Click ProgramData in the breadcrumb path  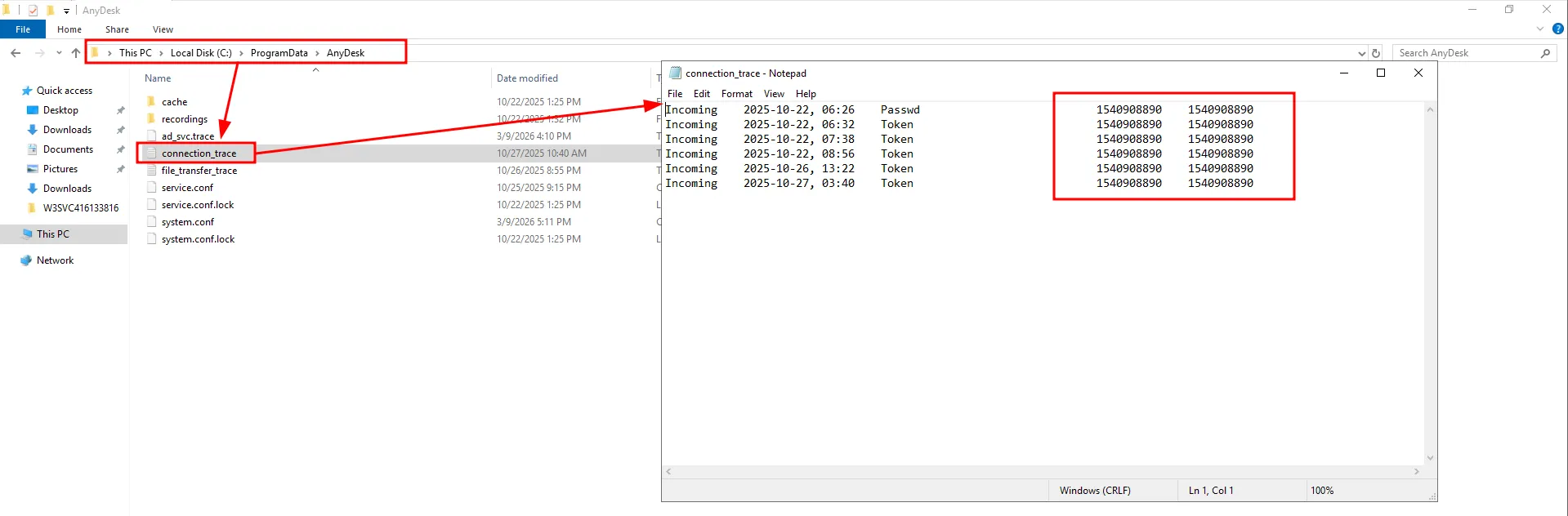tap(279, 53)
